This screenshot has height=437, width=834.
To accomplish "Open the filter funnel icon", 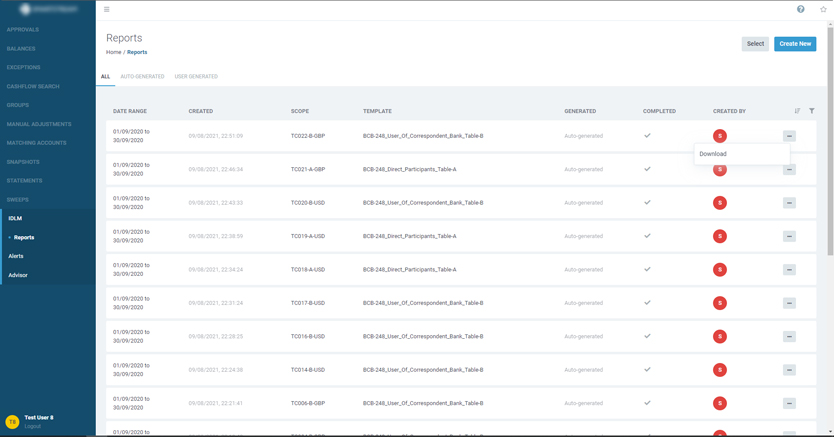I will [x=812, y=111].
